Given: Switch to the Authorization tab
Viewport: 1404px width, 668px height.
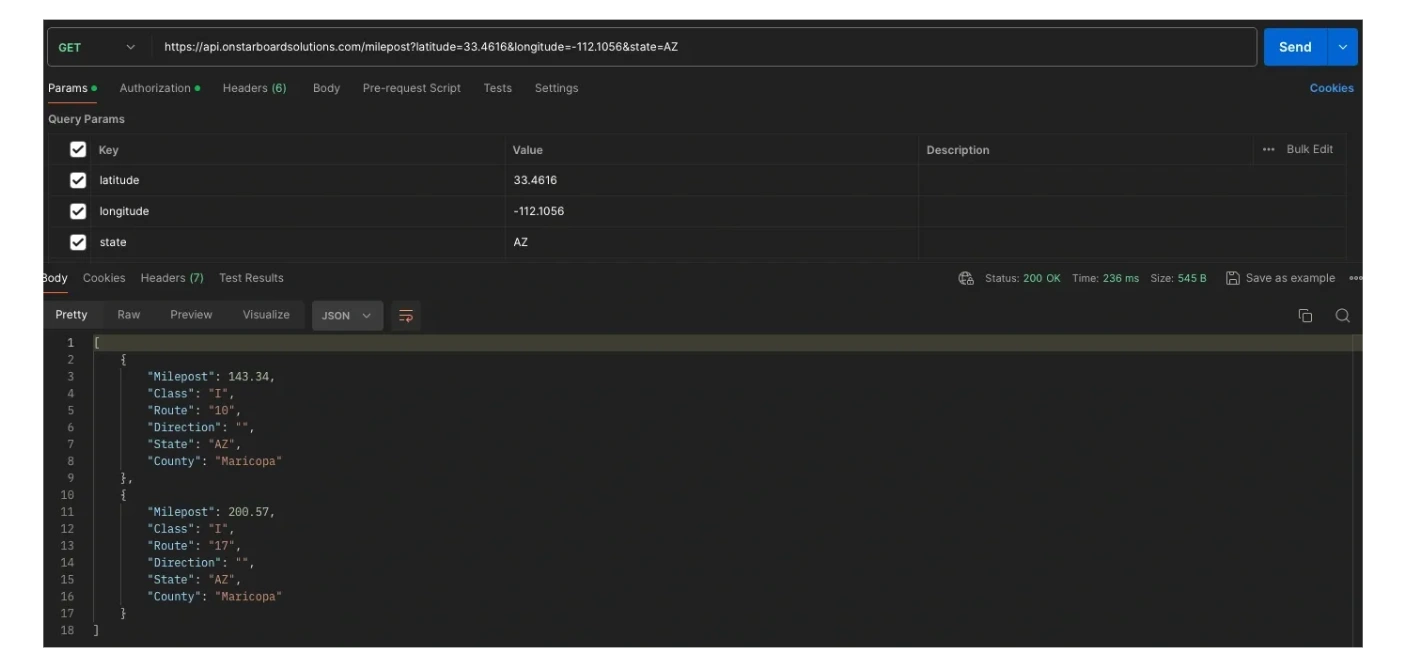Looking at the screenshot, I should (x=155, y=88).
